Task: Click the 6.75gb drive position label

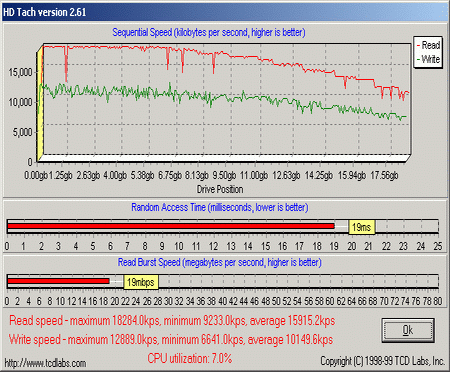Action: (170, 175)
